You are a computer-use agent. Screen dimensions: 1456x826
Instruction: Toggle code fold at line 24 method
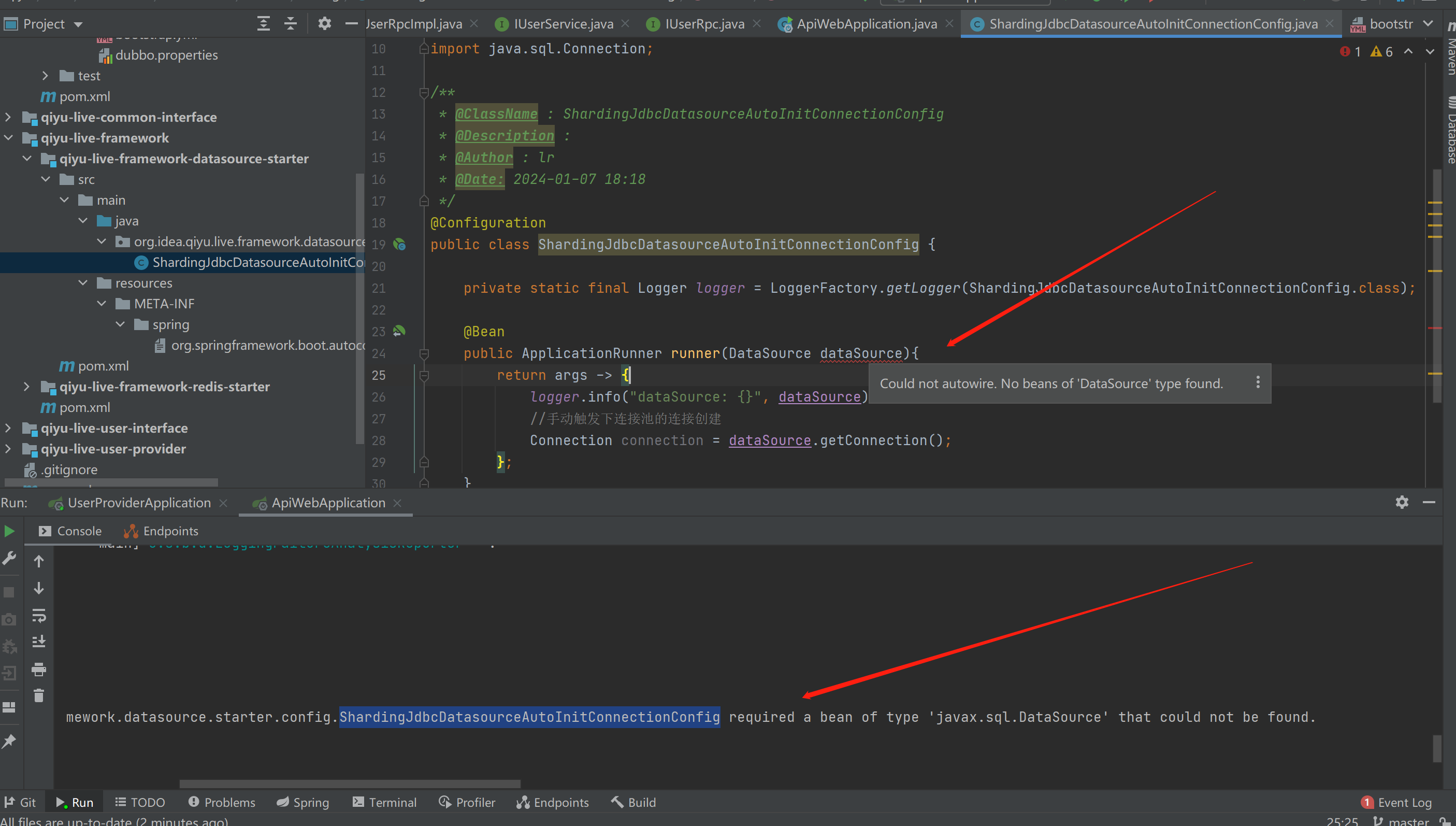424,353
